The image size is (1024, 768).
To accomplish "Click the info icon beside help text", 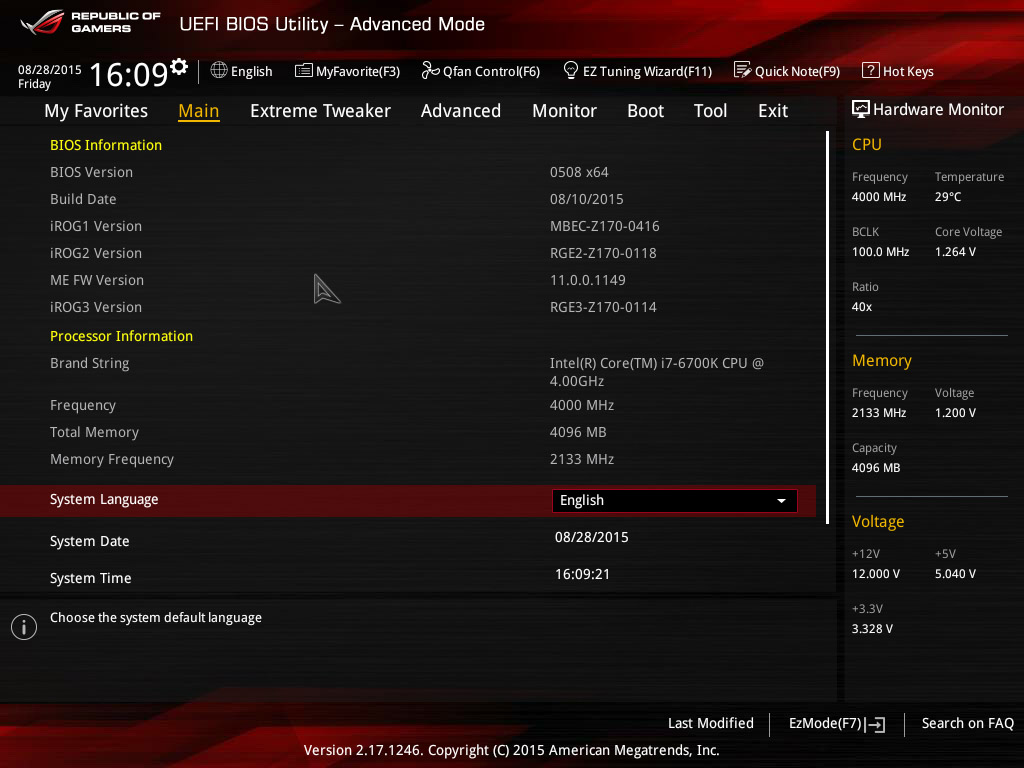I will (24, 627).
